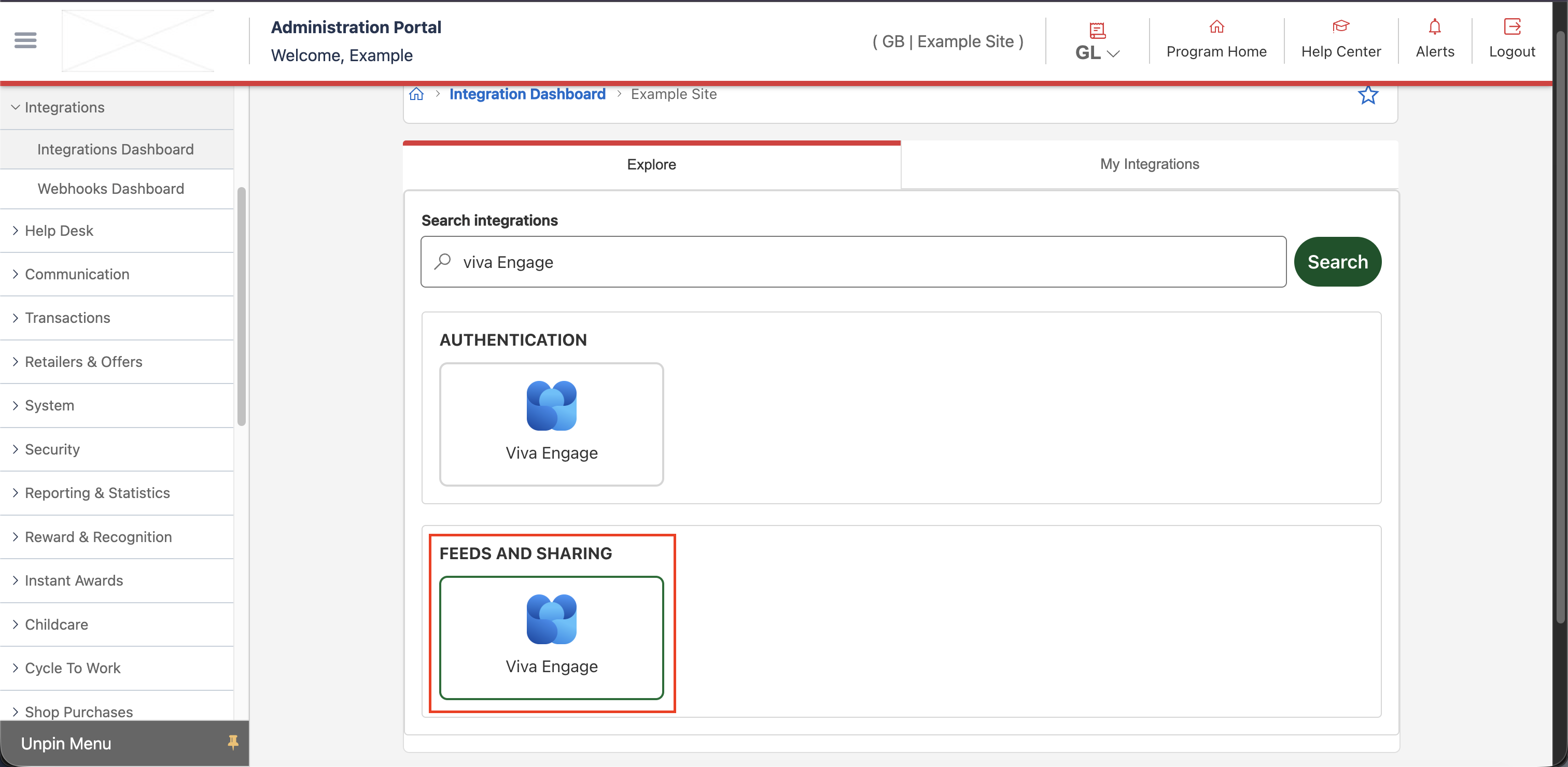1568x767 pixels.
Task: Expand the Reporting & Statistics section
Action: point(117,493)
